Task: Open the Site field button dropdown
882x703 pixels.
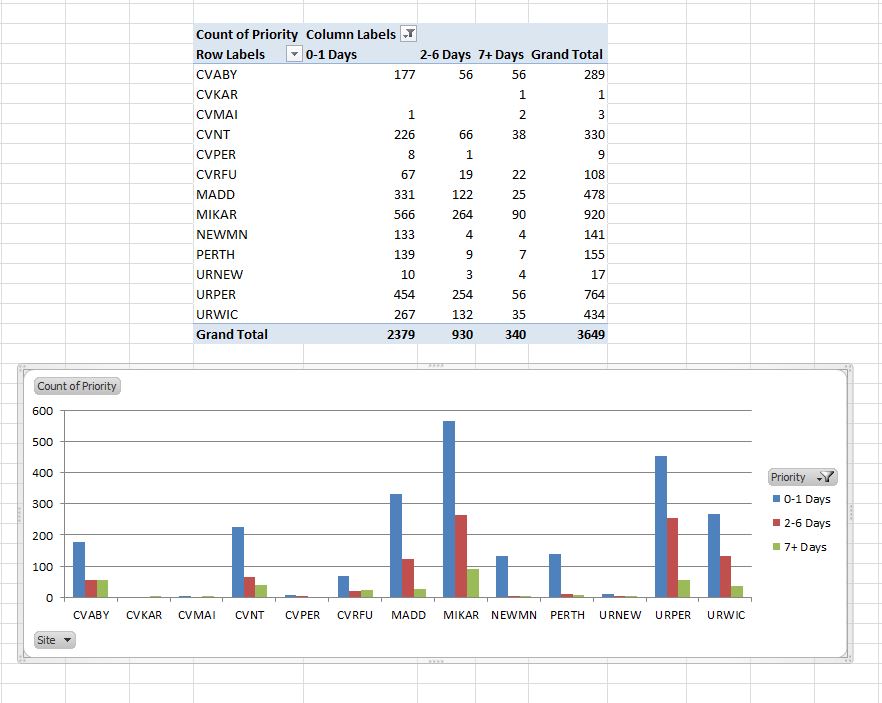Action: point(55,640)
